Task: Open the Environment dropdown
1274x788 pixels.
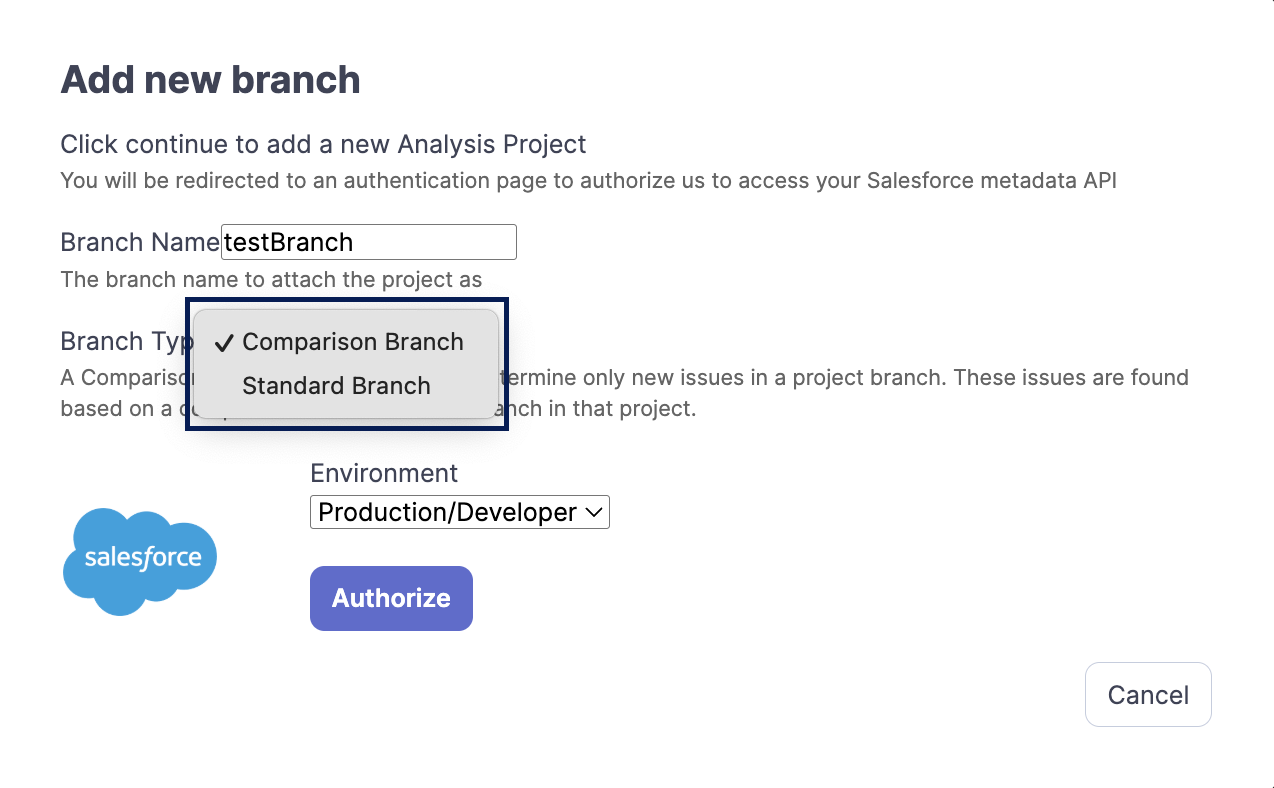Action: coord(459,512)
